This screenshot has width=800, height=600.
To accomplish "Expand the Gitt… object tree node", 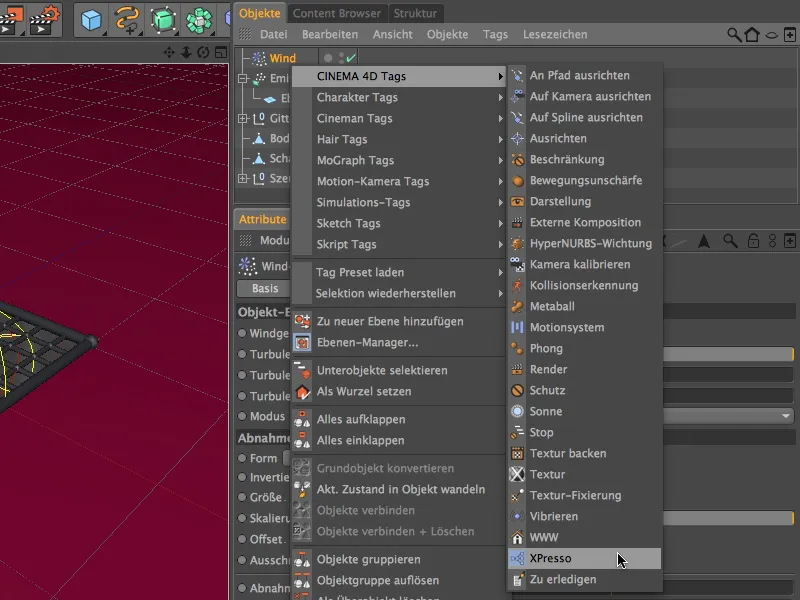I will [x=243, y=118].
